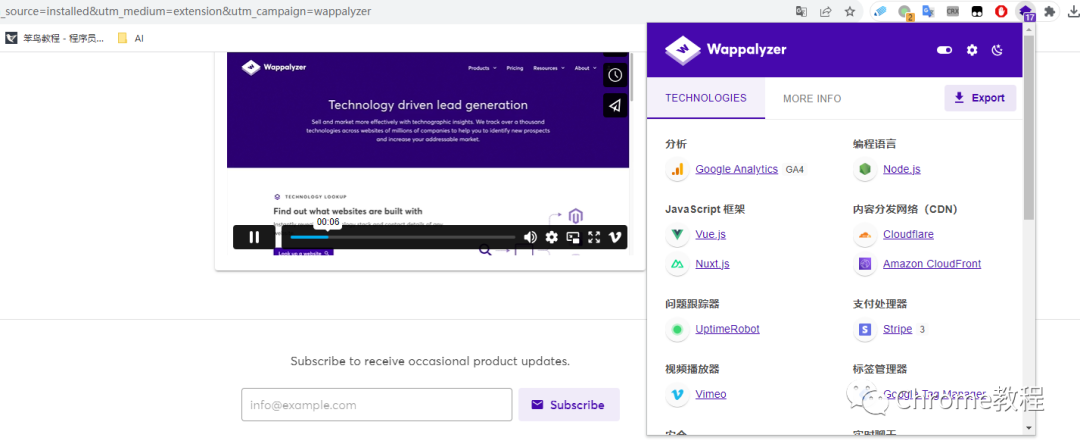Enter fullscreen on the video player
Image resolution: width=1080 pixels, height=447 pixels.
point(594,237)
